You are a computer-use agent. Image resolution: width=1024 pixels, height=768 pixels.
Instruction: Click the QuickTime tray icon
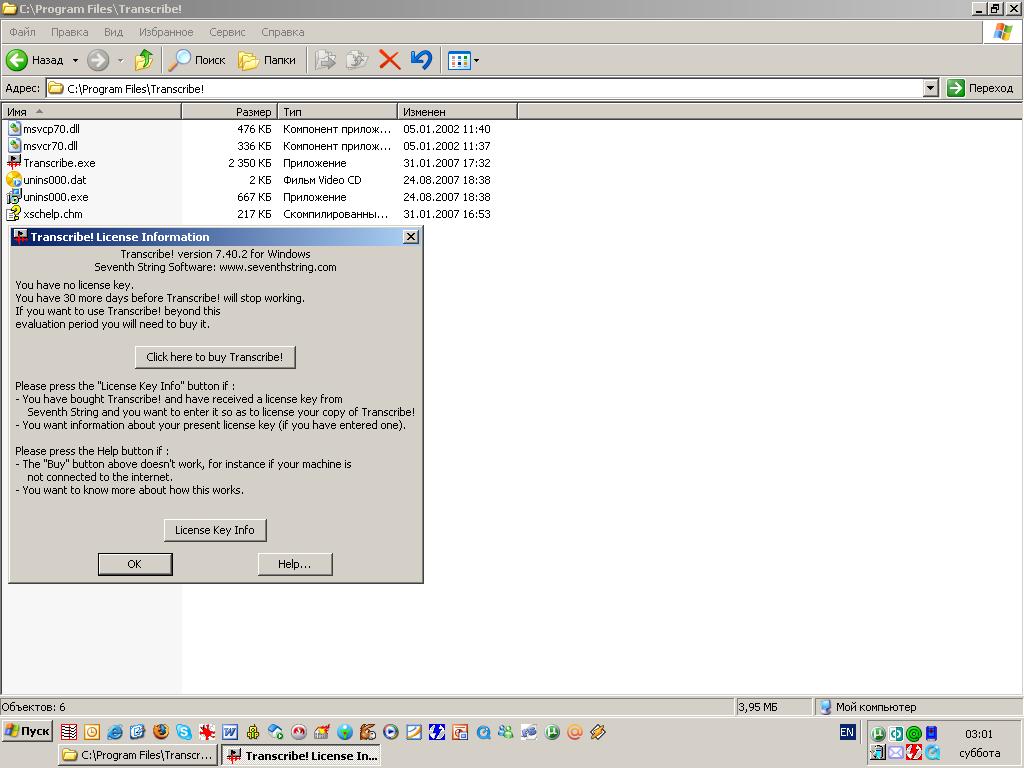pos(932,752)
